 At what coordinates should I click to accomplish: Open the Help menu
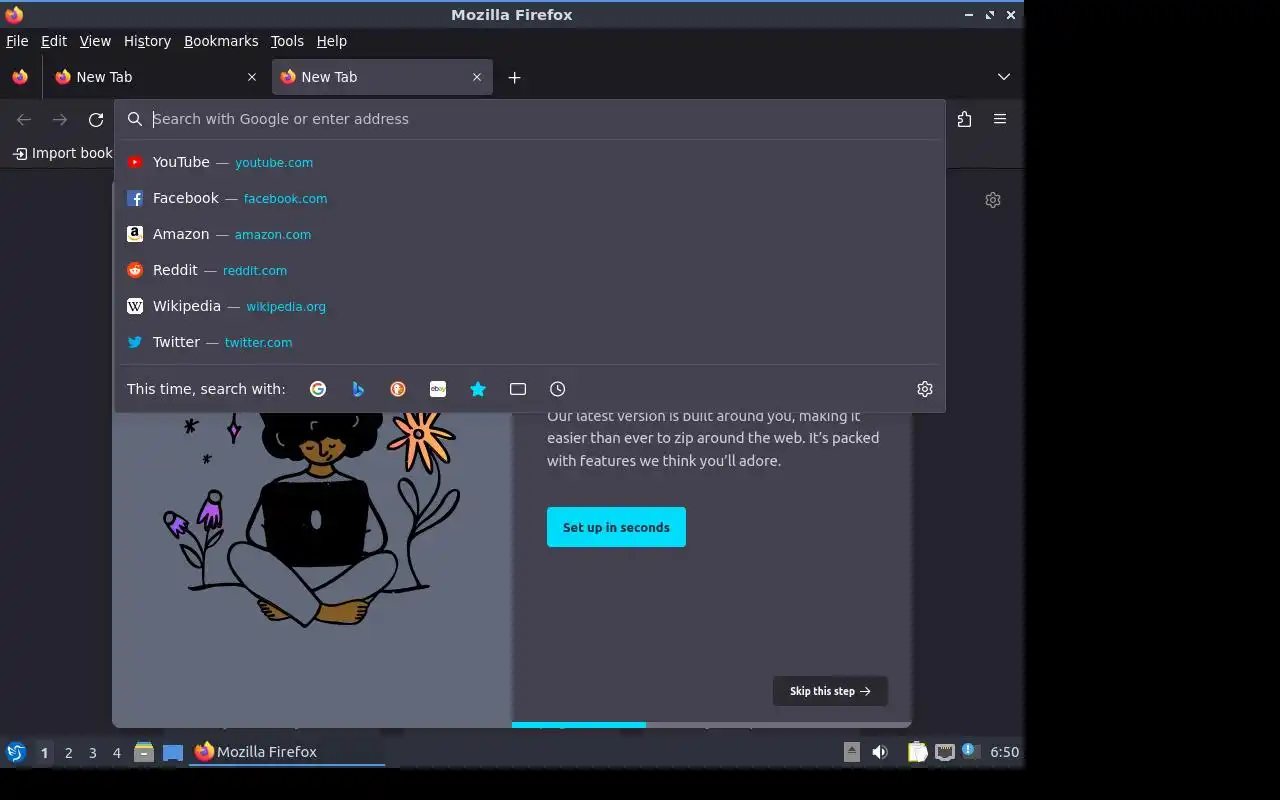332,41
